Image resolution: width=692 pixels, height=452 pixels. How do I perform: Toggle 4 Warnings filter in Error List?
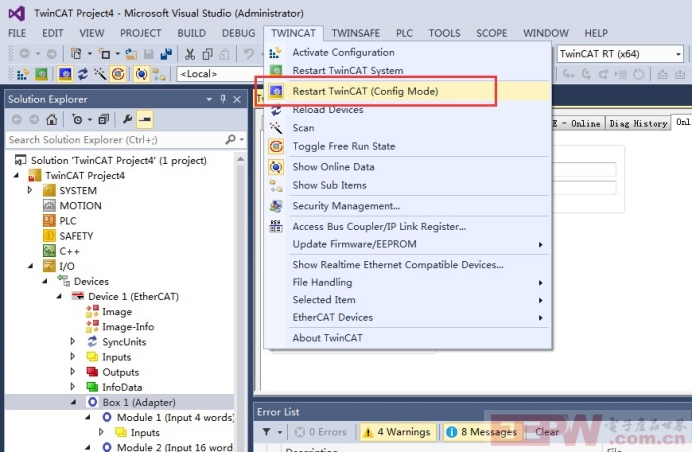pos(398,432)
